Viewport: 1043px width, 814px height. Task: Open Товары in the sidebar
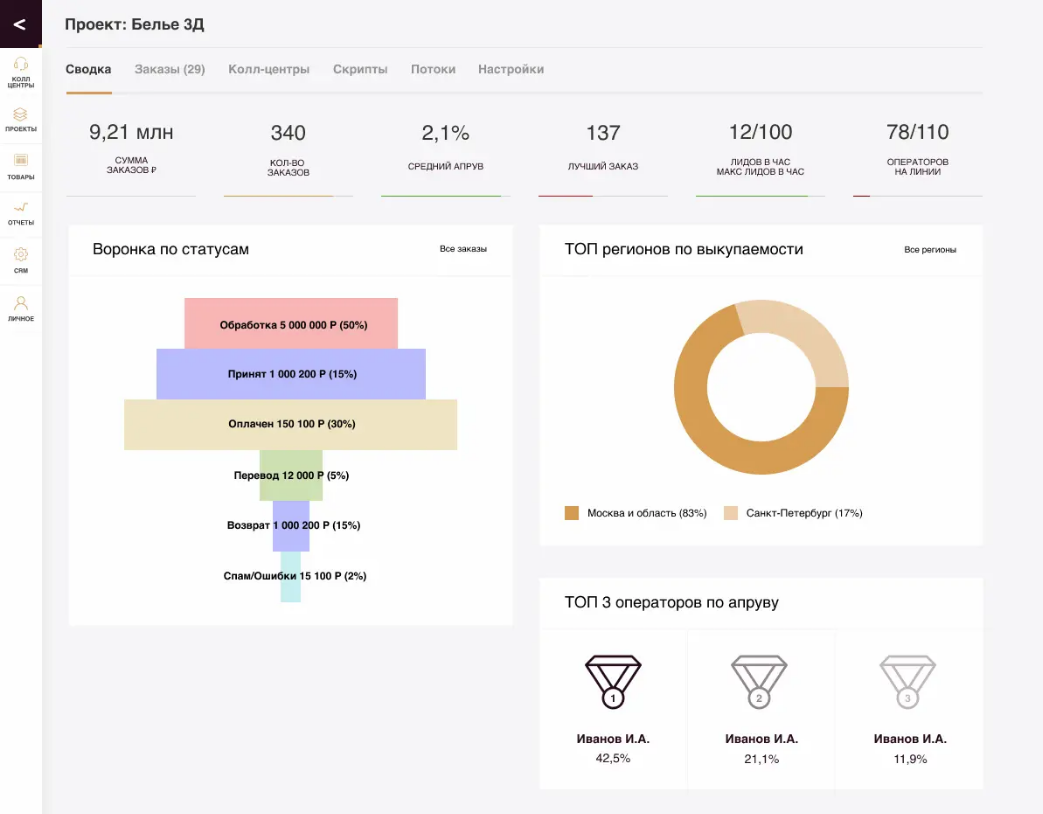[21, 167]
